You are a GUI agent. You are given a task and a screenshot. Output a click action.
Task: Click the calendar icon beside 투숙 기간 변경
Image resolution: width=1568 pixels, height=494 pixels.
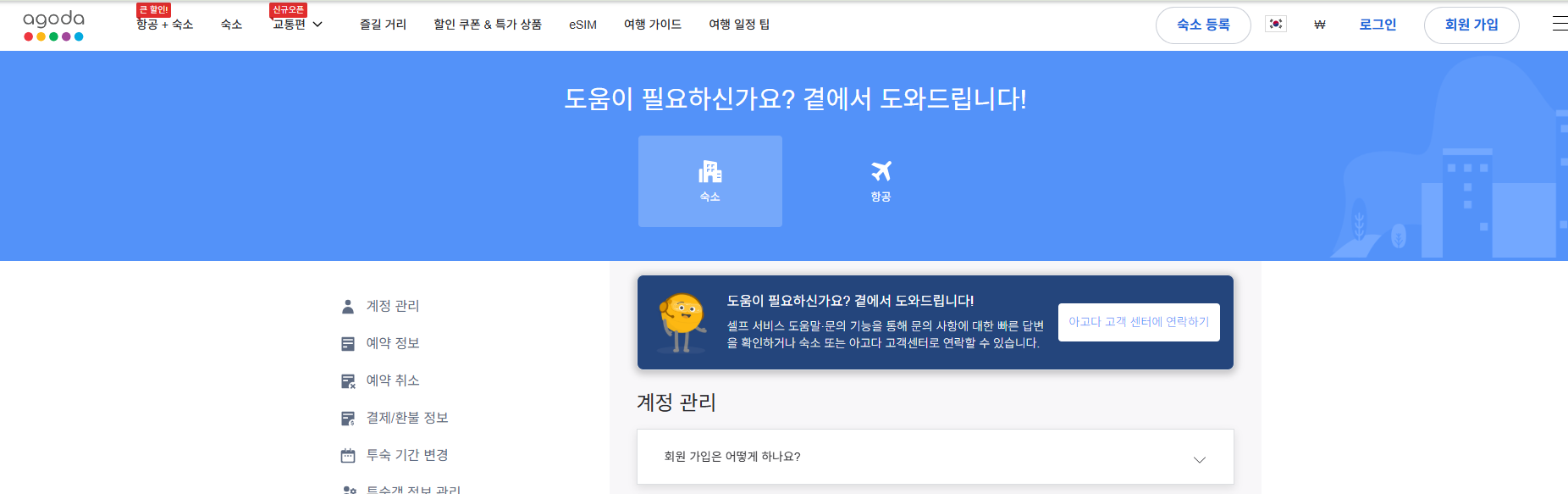tap(348, 456)
